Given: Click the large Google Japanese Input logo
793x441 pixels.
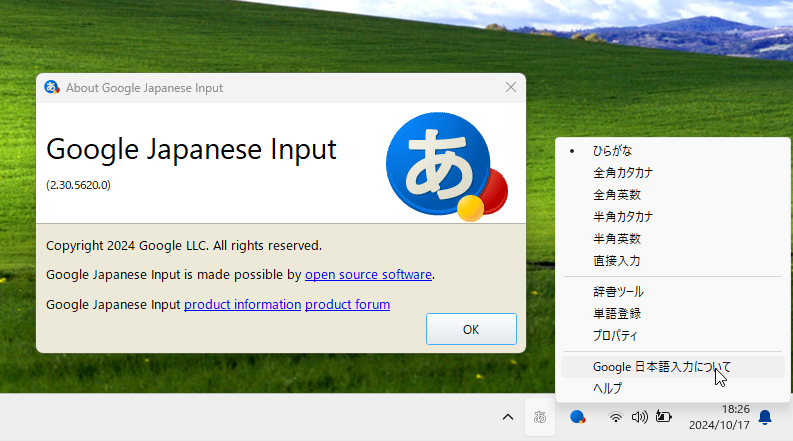Looking at the screenshot, I should pyautogui.click(x=447, y=166).
